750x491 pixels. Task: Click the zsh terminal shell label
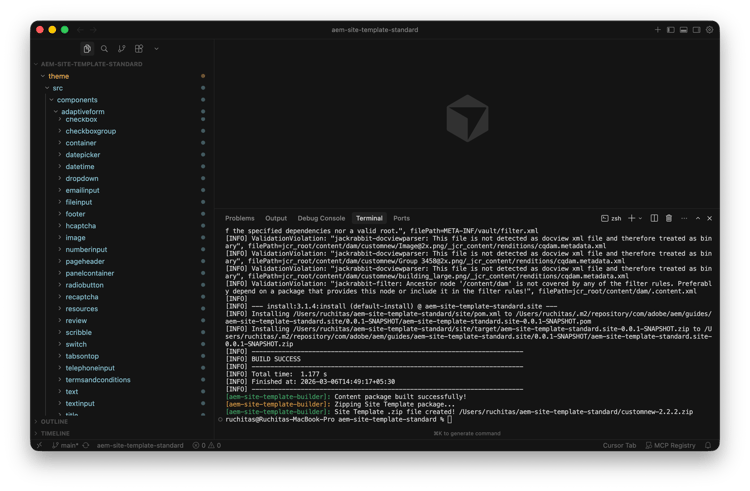(x=611, y=218)
